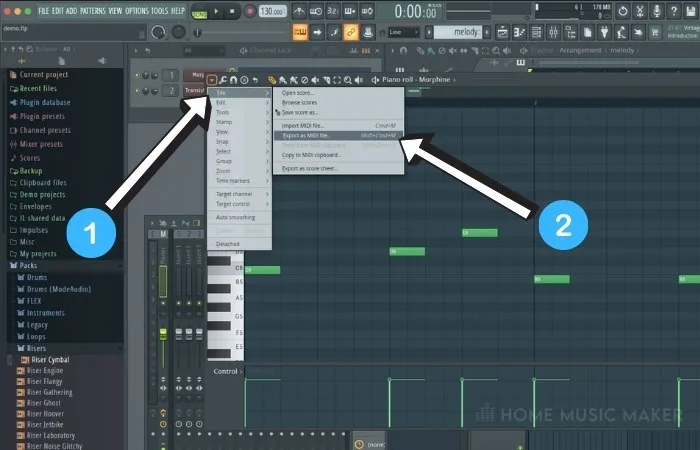Arm the Record button

click(250, 11)
